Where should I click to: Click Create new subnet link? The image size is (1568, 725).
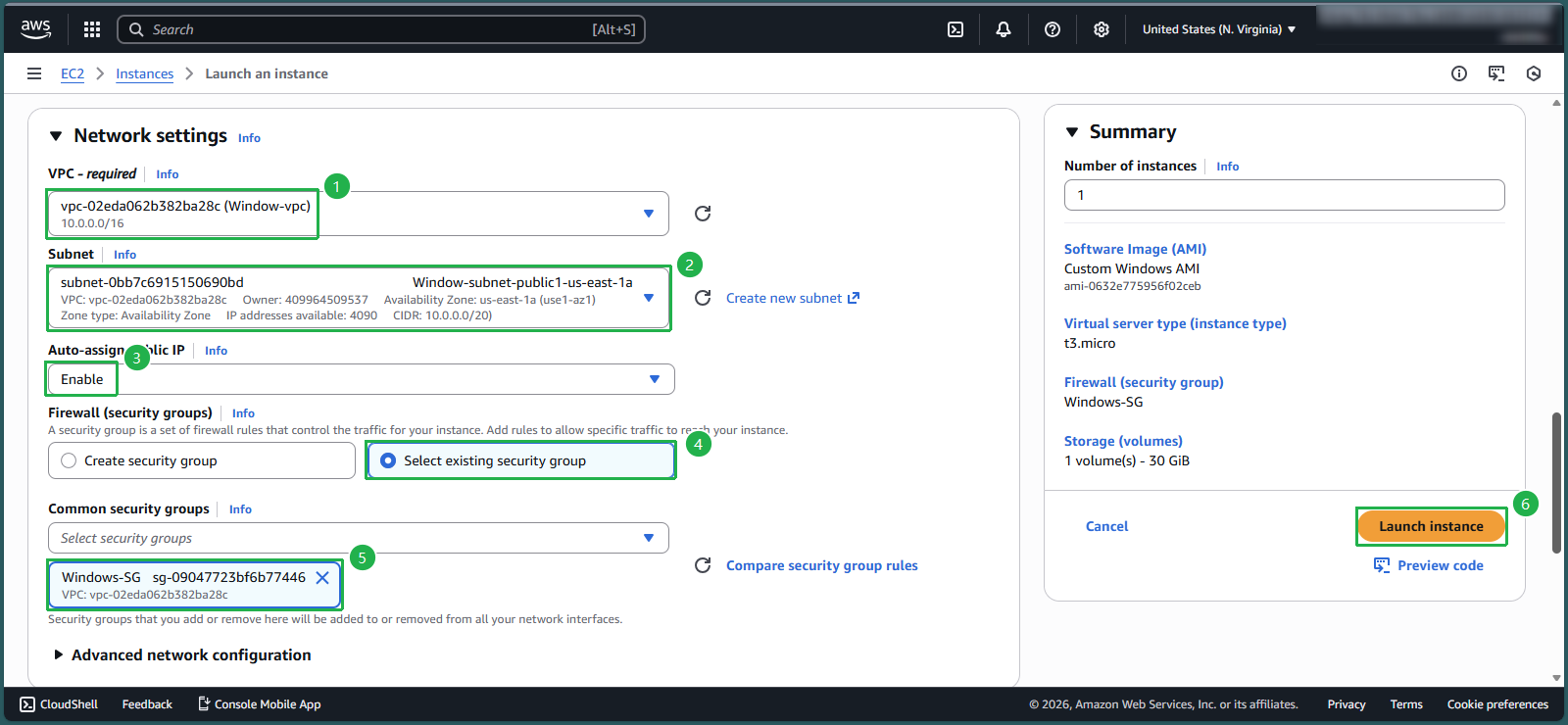point(793,298)
